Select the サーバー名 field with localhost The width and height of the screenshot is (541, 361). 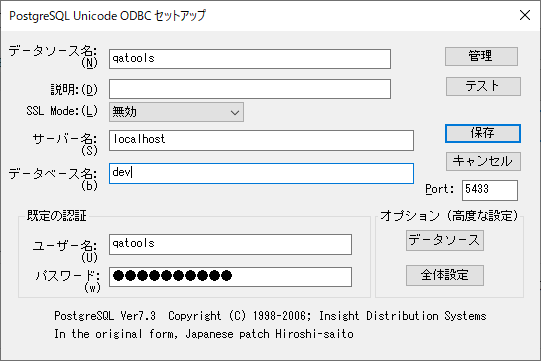261,140
